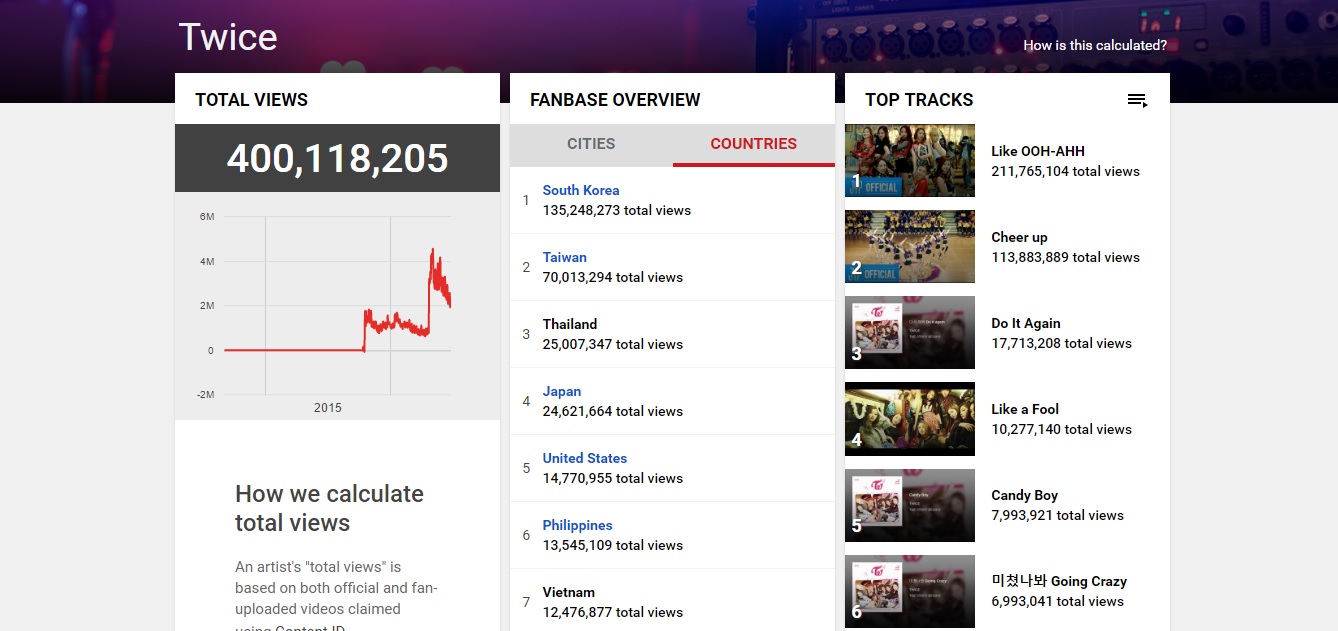Click the Vietnam country name
The height and width of the screenshot is (631, 1338).
pos(569,592)
